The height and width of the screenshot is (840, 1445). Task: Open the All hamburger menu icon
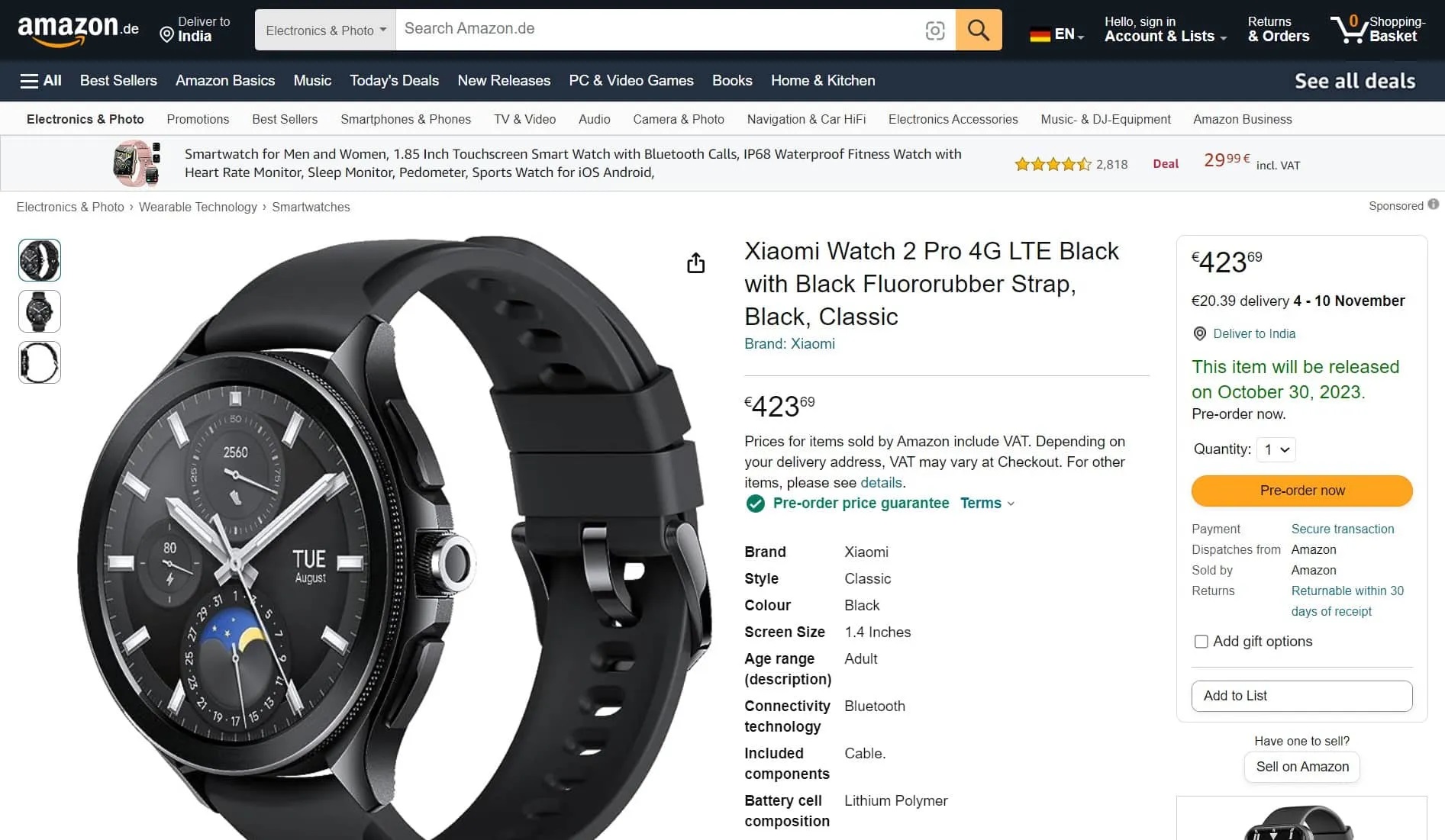tap(29, 81)
